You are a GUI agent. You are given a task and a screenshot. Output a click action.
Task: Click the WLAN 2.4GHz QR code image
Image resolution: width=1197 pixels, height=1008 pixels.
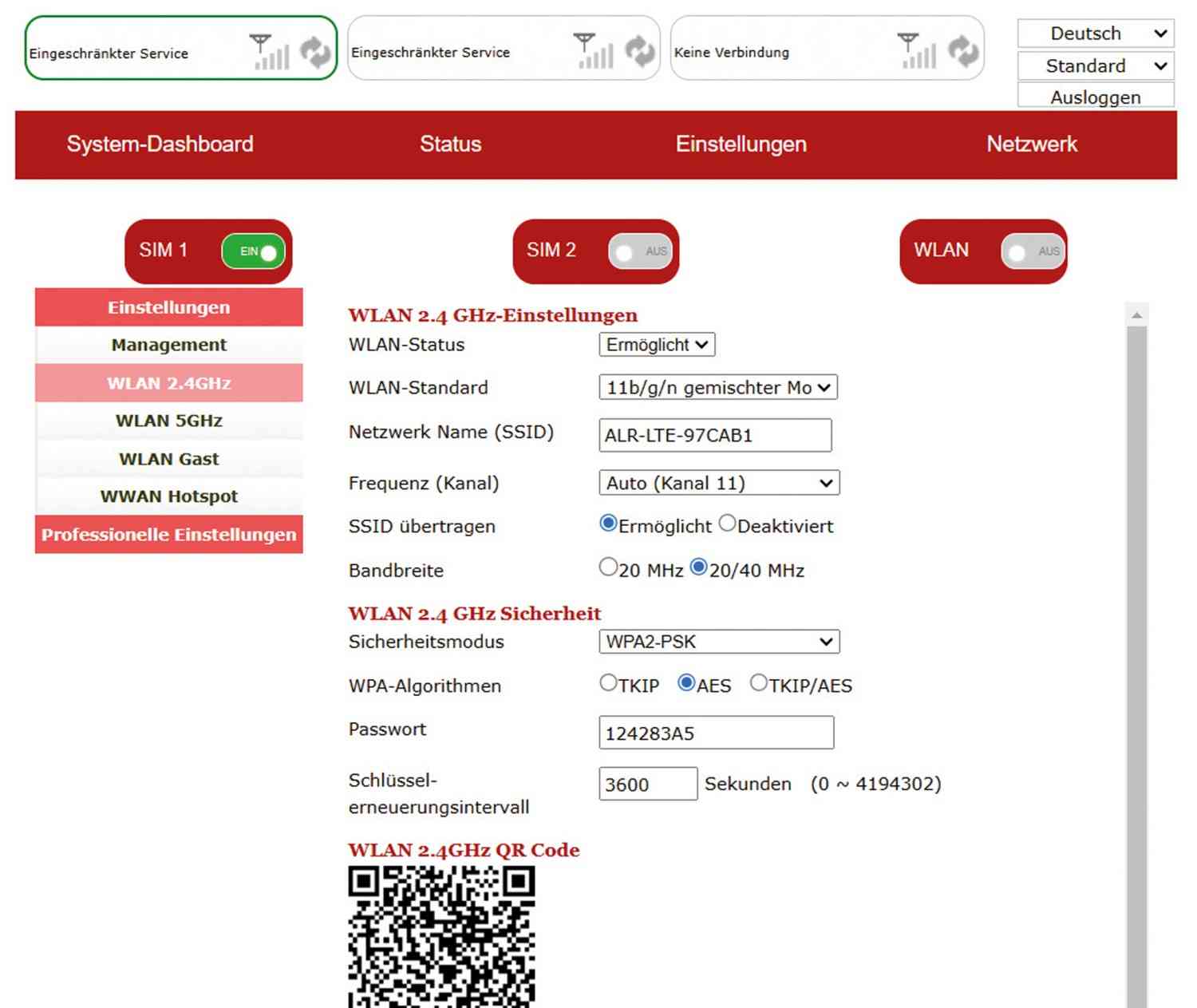(x=441, y=937)
